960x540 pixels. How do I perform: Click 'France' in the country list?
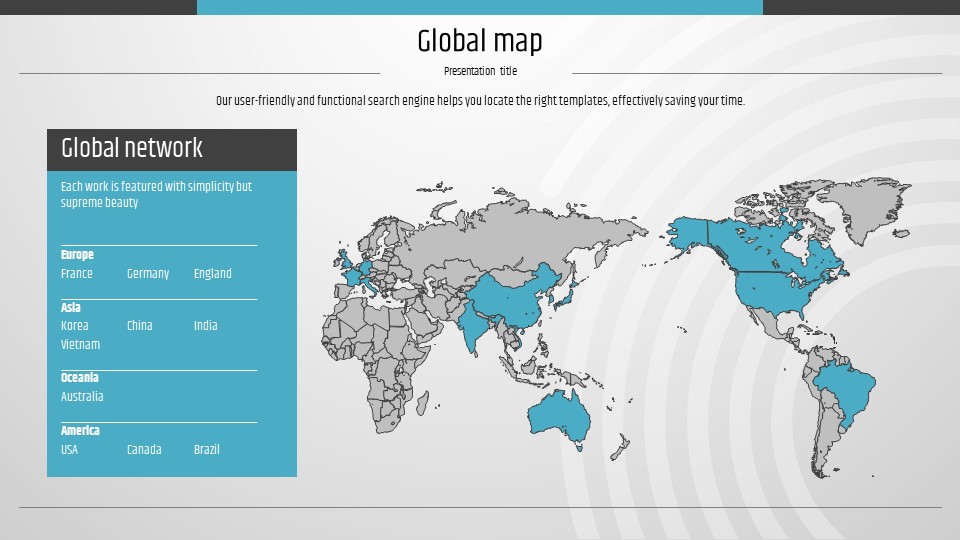(x=77, y=274)
